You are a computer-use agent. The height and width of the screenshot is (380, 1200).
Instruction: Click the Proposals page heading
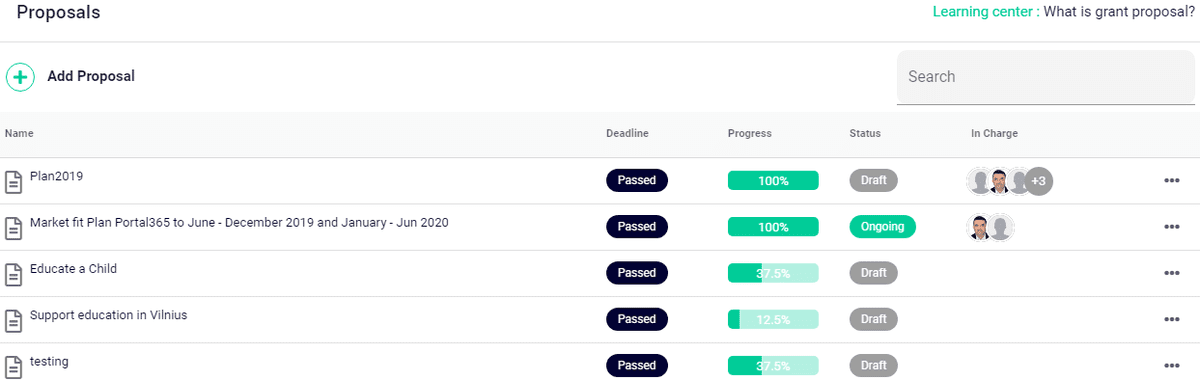pos(58,13)
